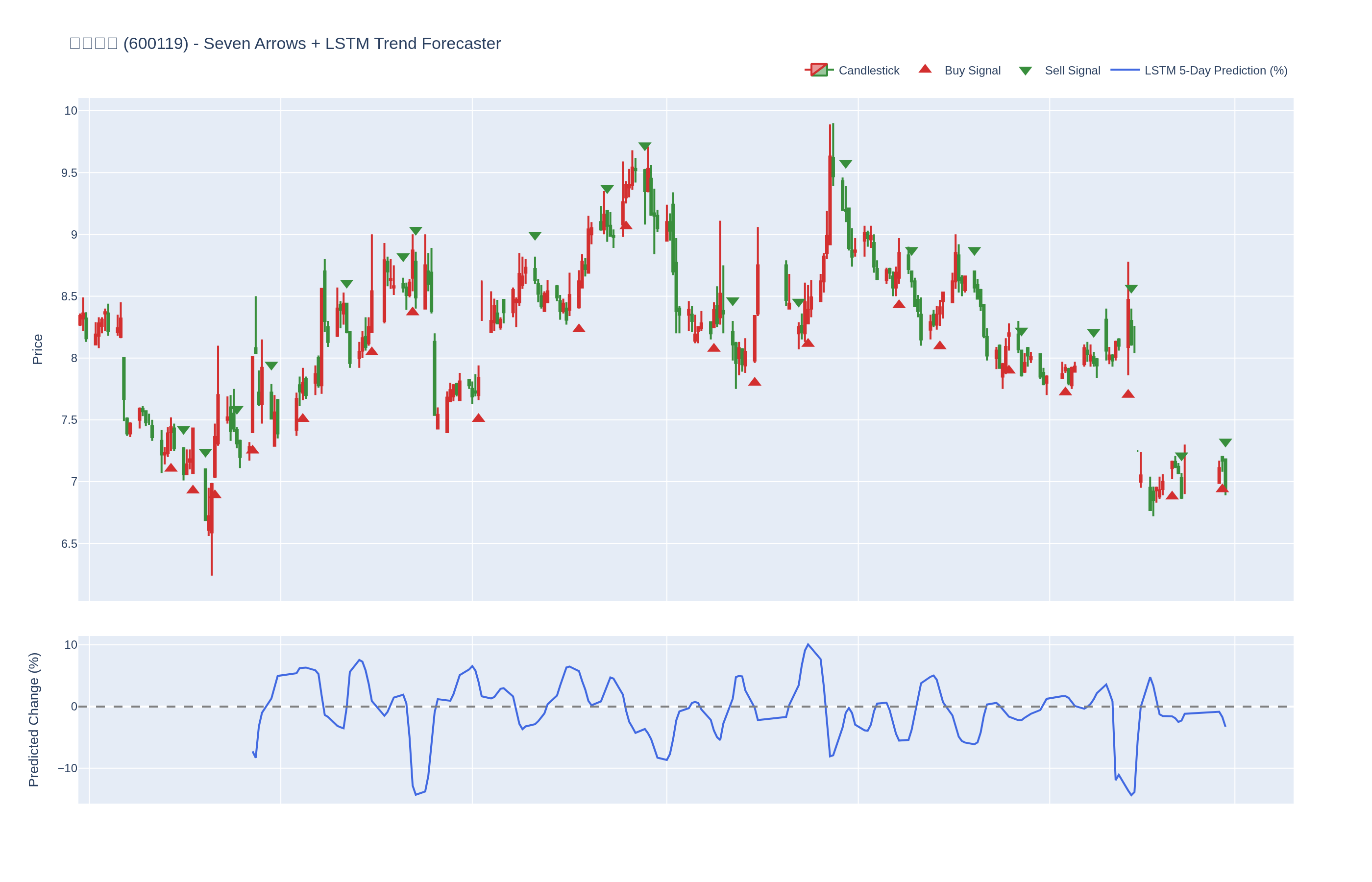Click the blue LSTM line swatch in legend

(x=1125, y=70)
